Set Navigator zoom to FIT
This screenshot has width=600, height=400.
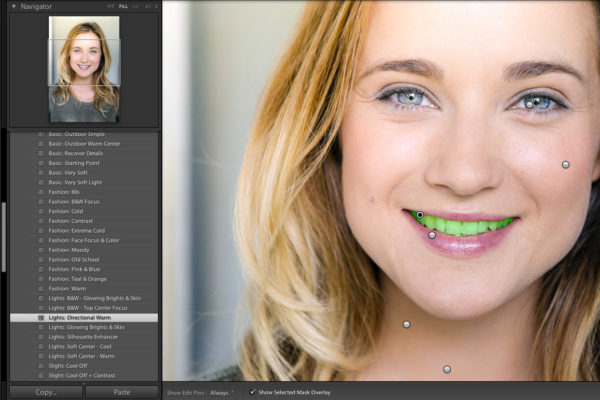click(111, 7)
